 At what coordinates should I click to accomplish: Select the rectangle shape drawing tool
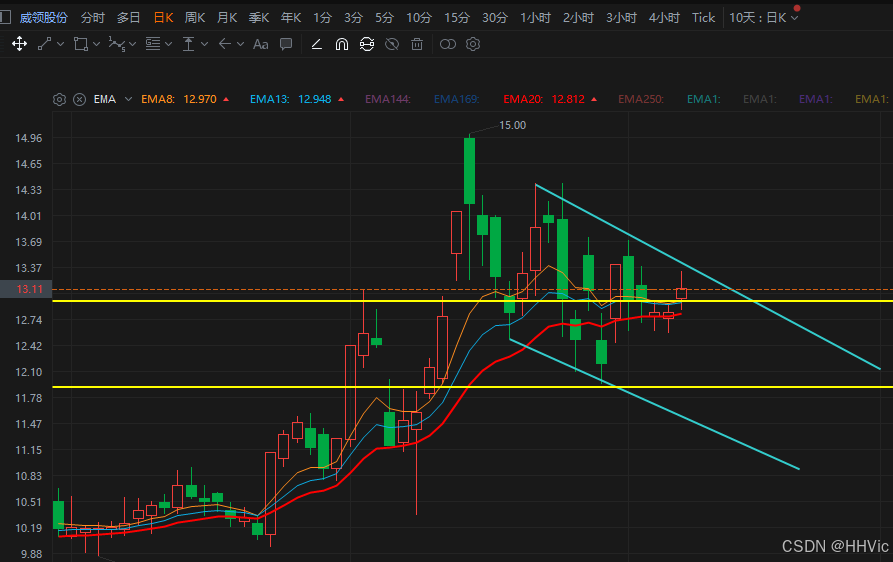(x=81, y=44)
